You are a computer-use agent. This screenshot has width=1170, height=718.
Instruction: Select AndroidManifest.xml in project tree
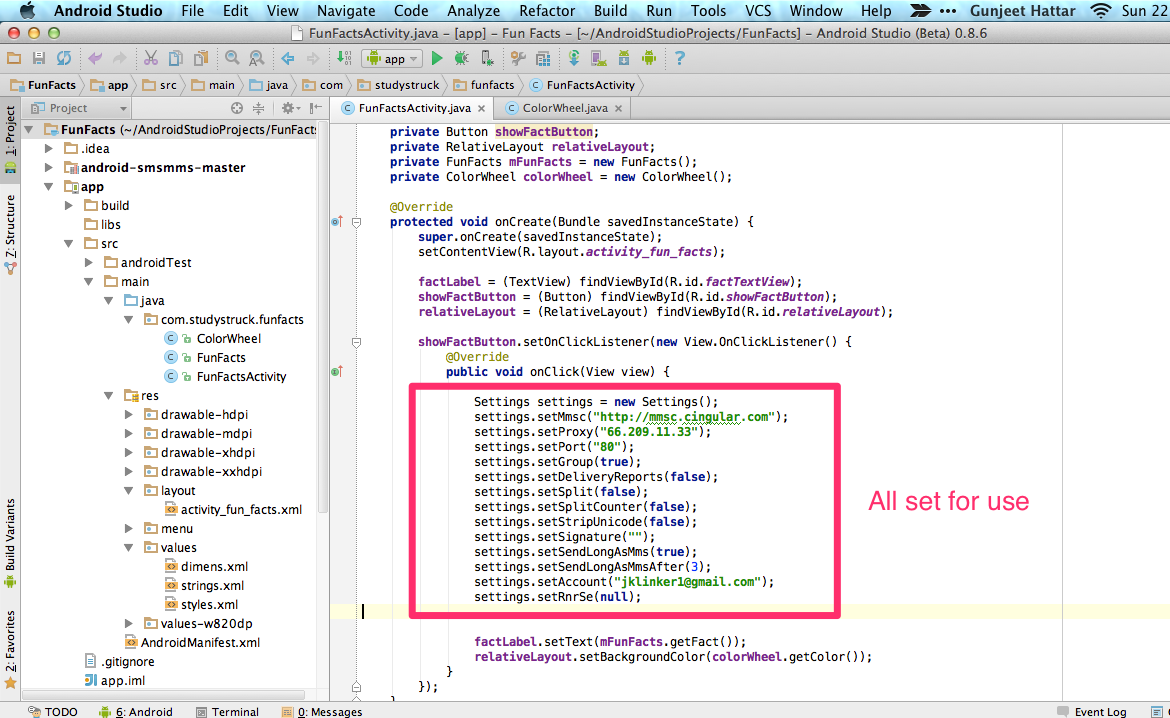click(200, 643)
